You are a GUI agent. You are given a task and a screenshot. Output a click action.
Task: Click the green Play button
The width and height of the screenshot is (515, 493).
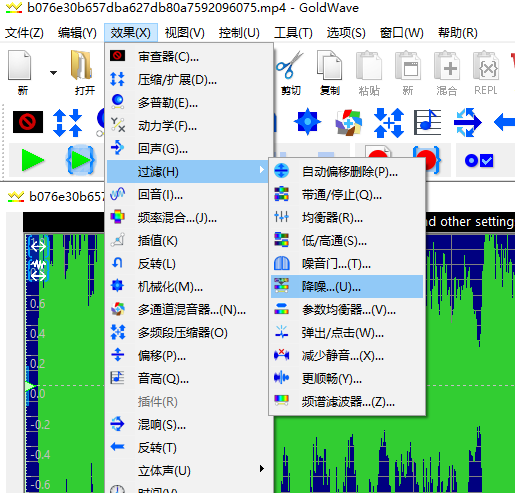coord(32,160)
